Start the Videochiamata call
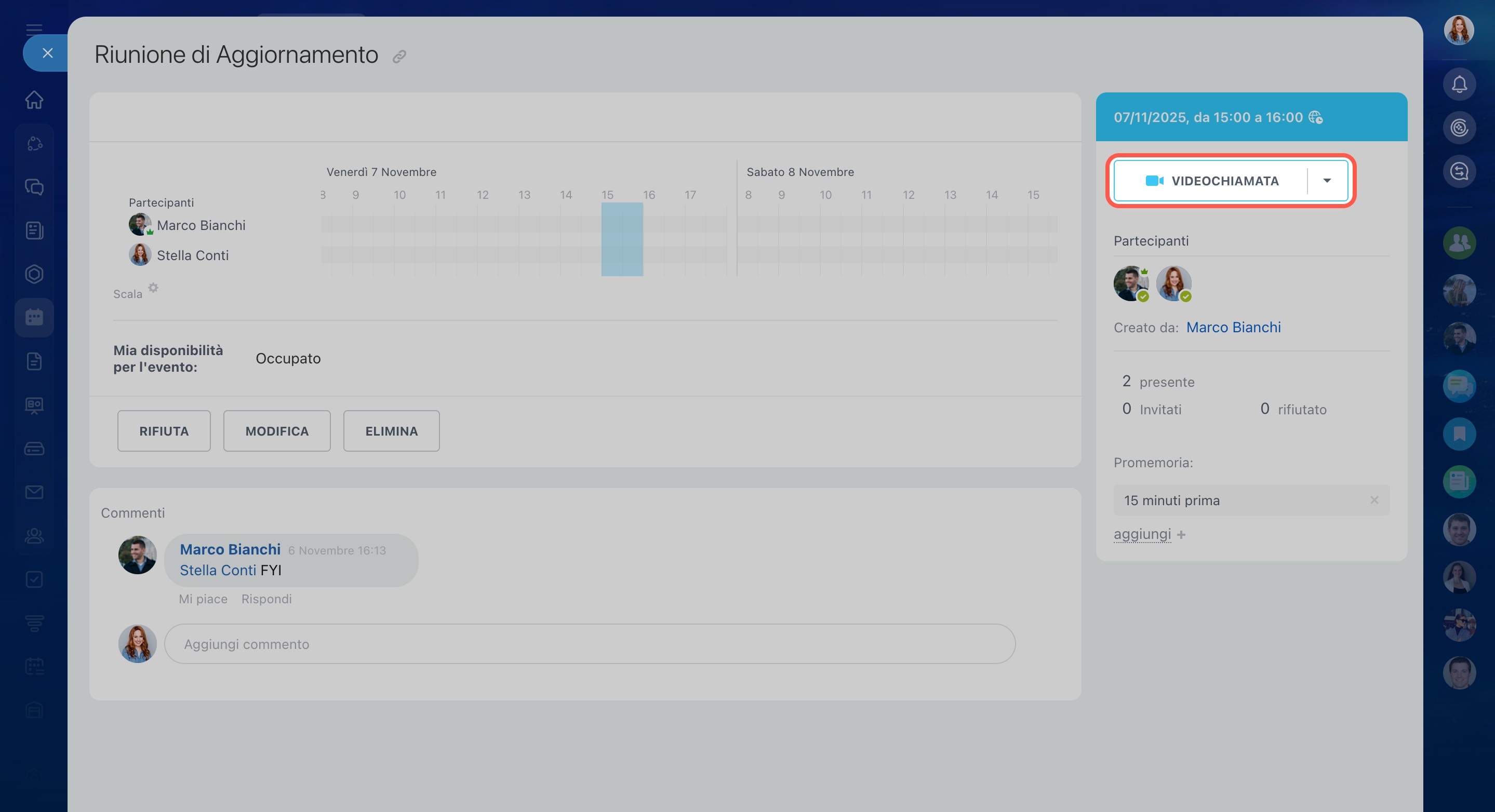The image size is (1495, 812). [x=1212, y=181]
